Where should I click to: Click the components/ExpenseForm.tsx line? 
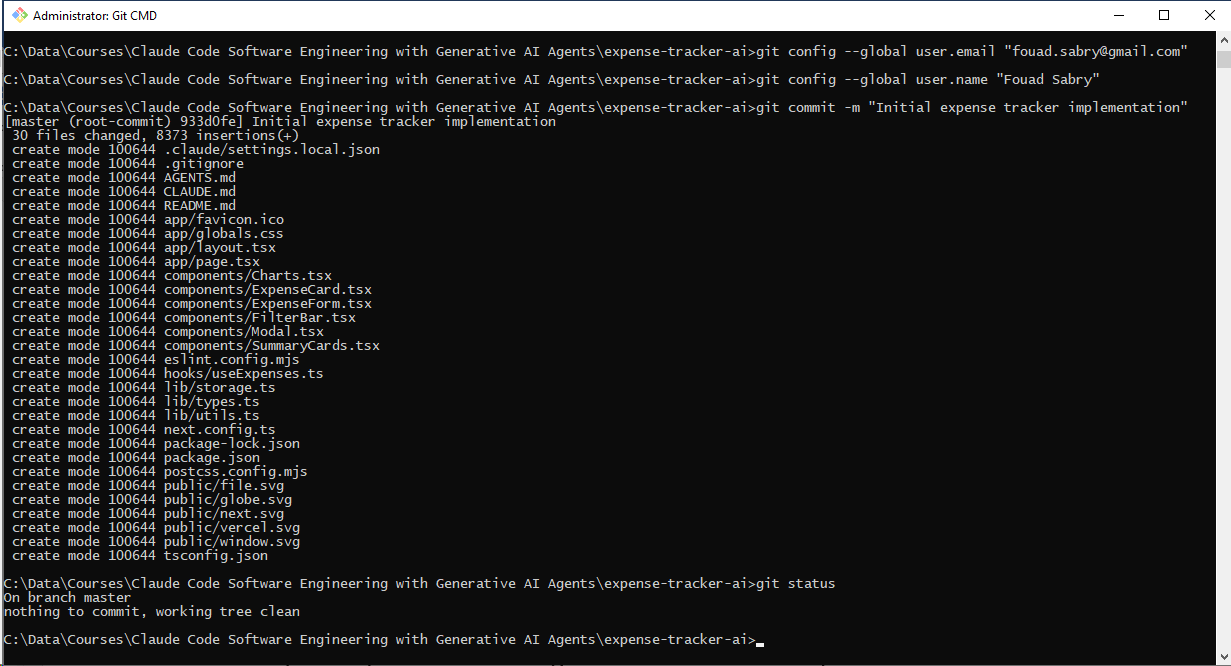point(192,304)
